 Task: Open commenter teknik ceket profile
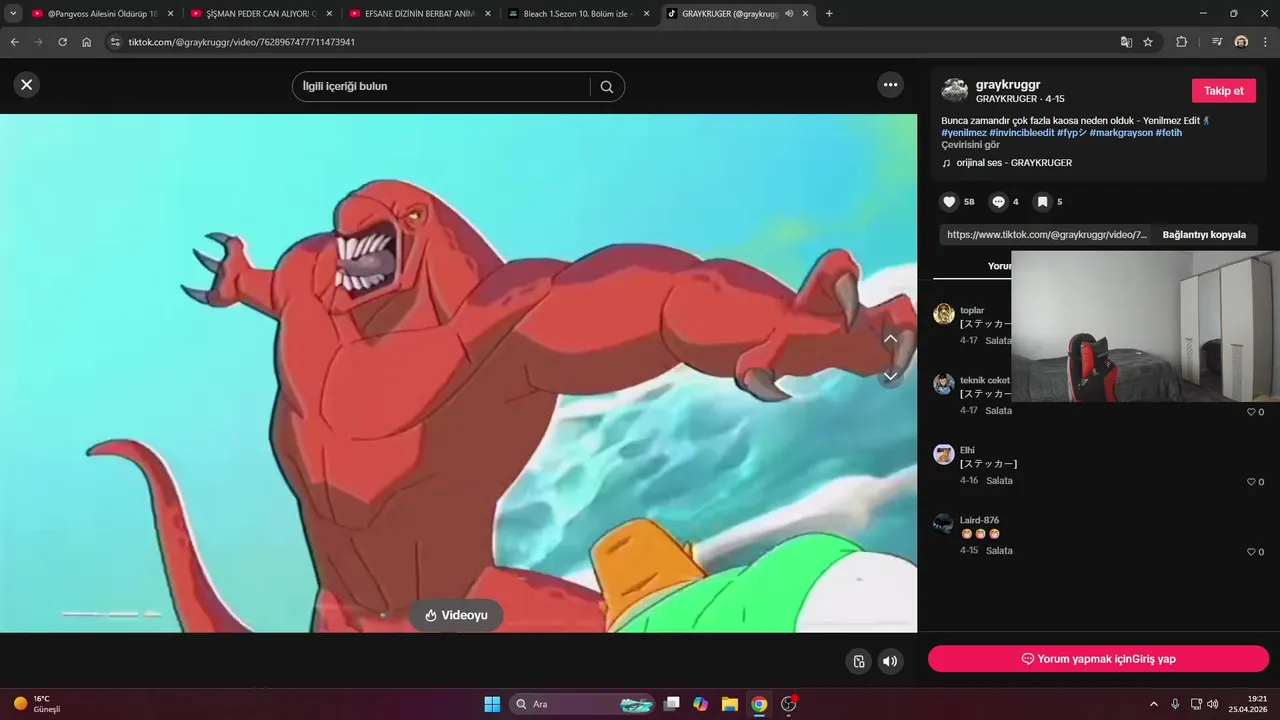[985, 380]
